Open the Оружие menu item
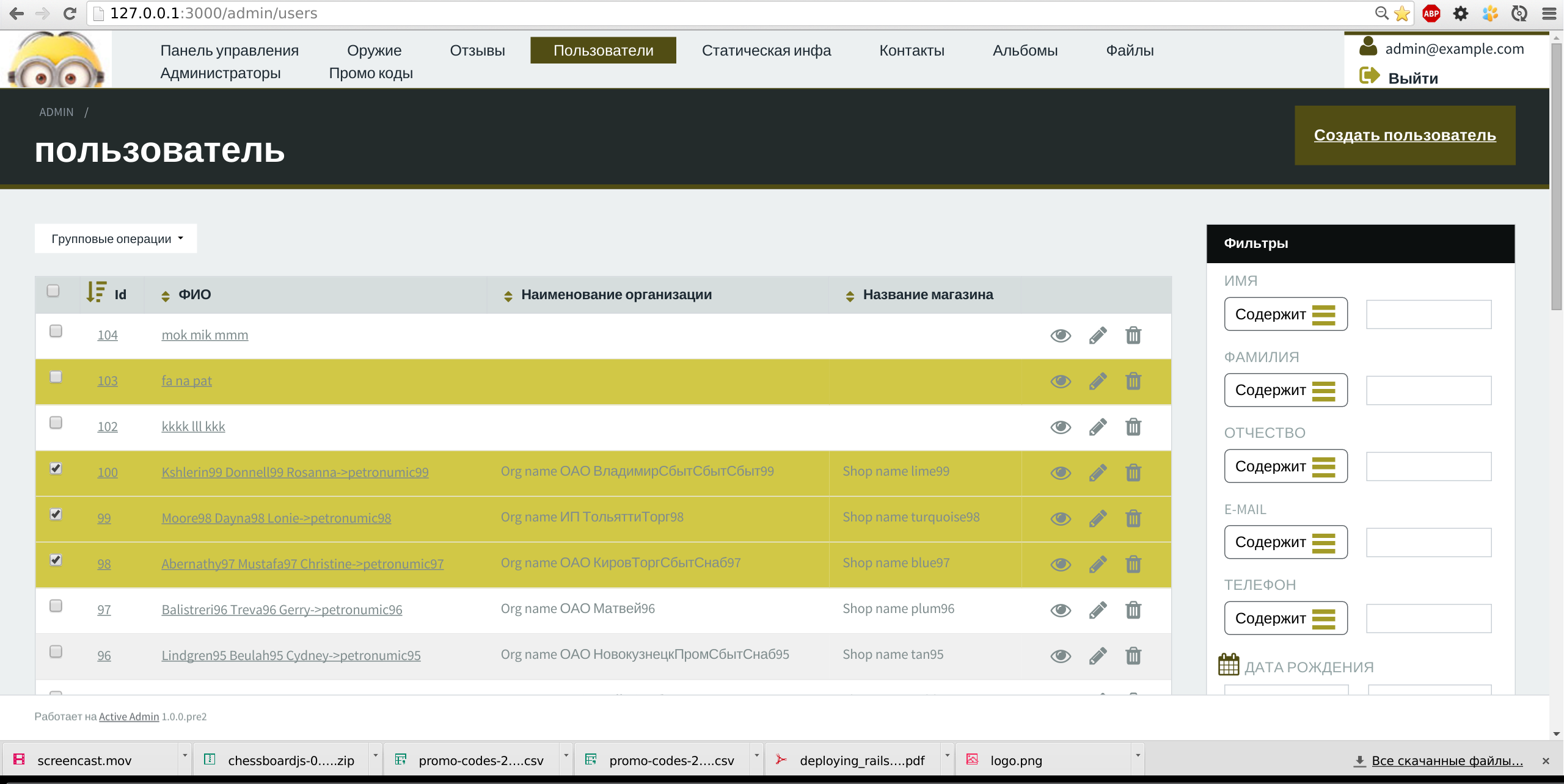Image resolution: width=1564 pixels, height=784 pixels. (x=374, y=51)
